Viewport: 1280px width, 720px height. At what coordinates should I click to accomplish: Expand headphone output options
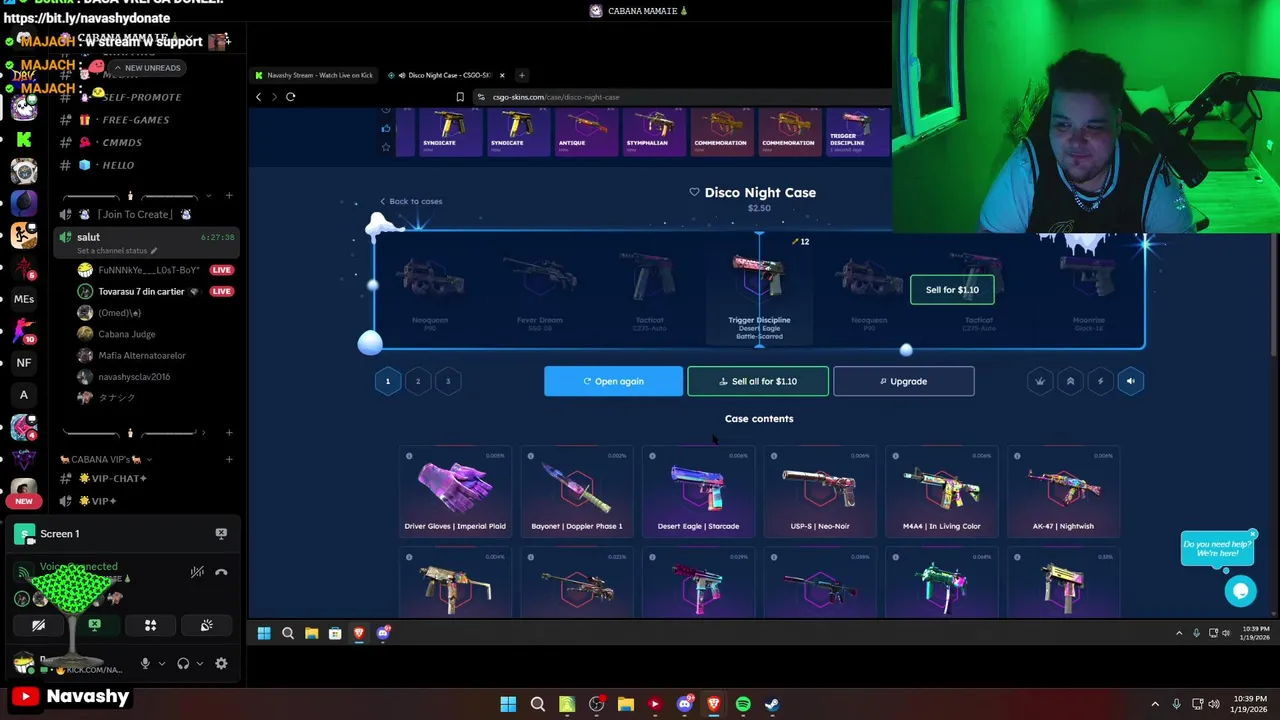pos(199,664)
